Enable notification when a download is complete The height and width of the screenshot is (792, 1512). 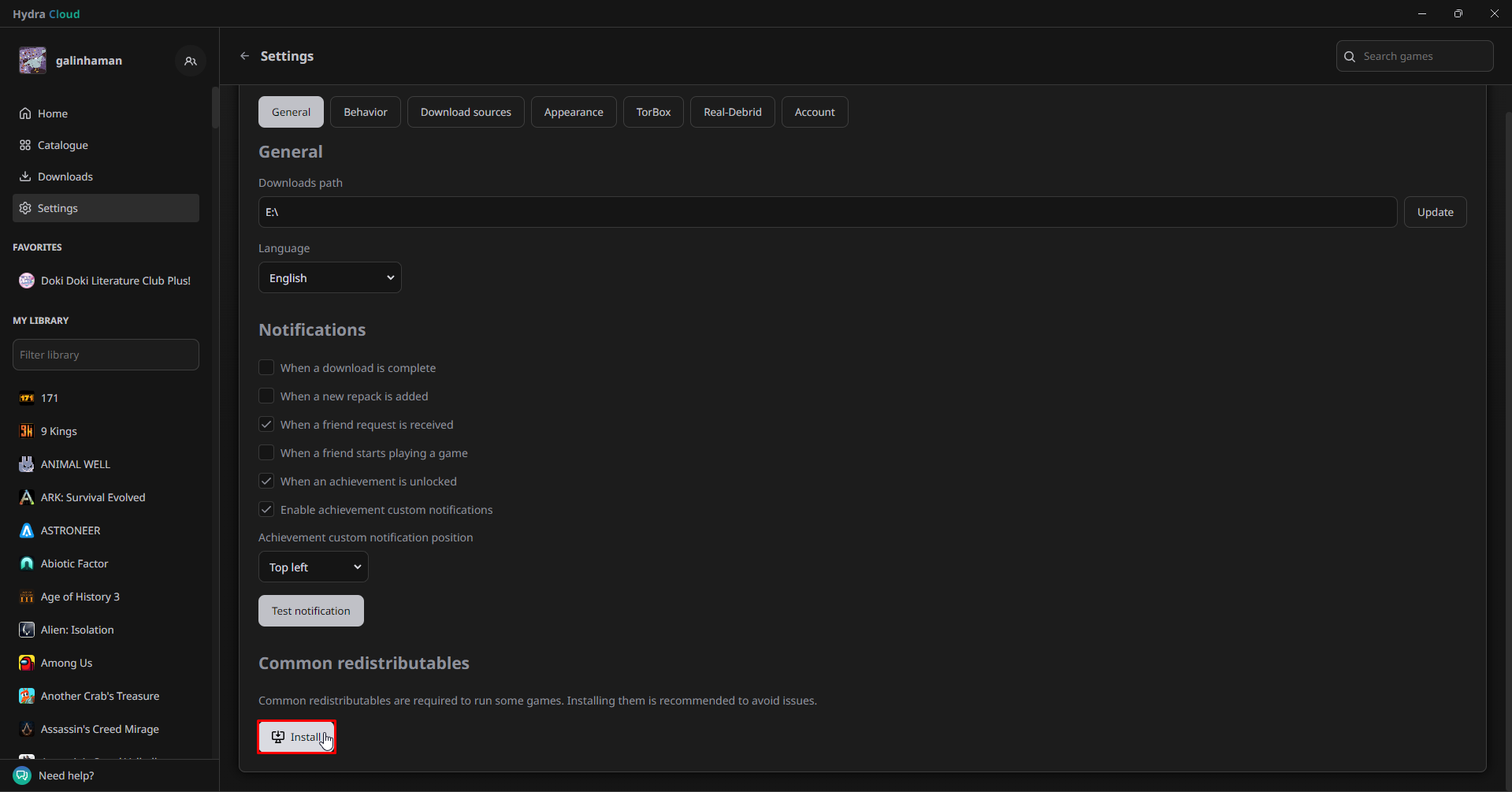pos(266,368)
